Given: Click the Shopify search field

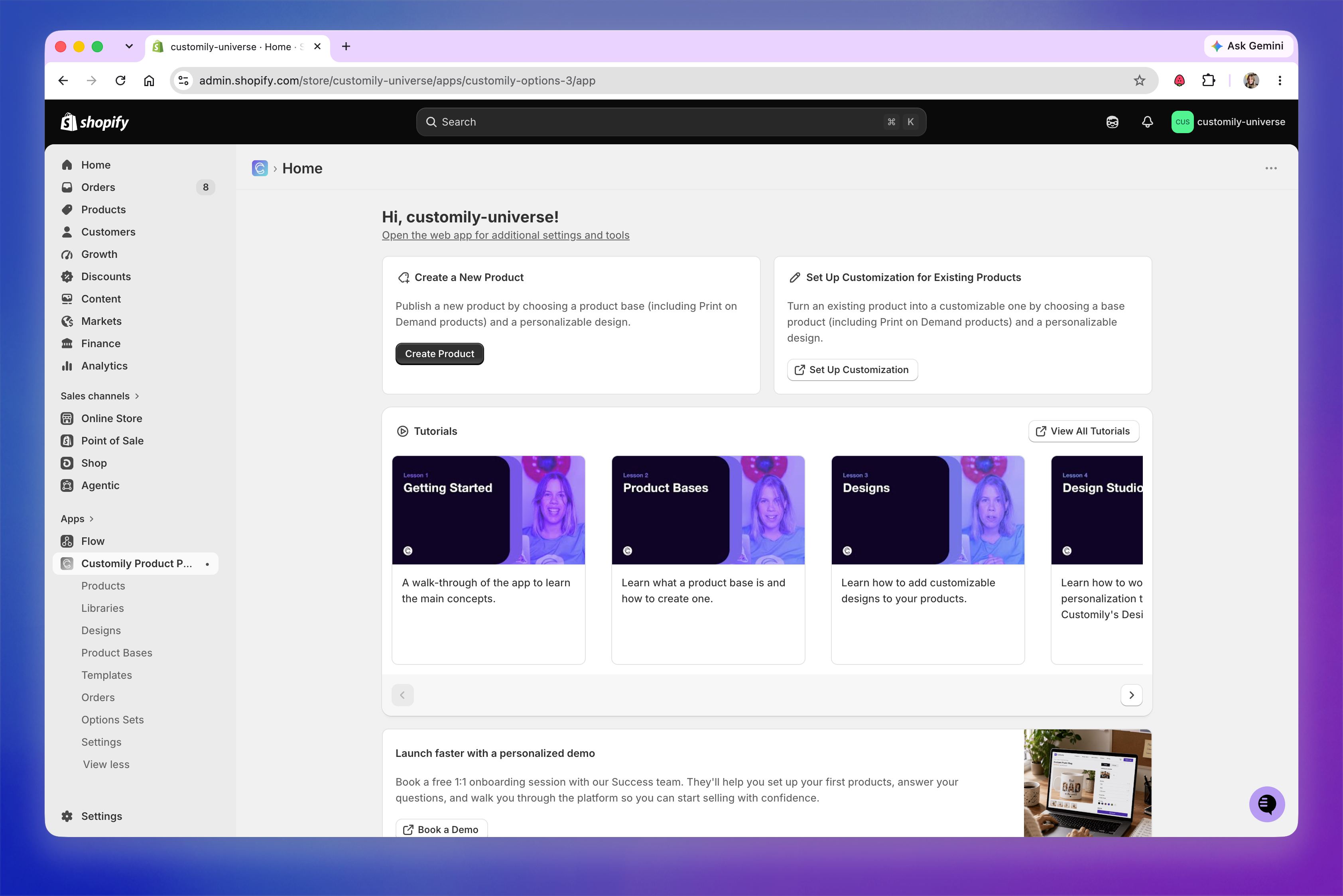Looking at the screenshot, I should pos(671,122).
